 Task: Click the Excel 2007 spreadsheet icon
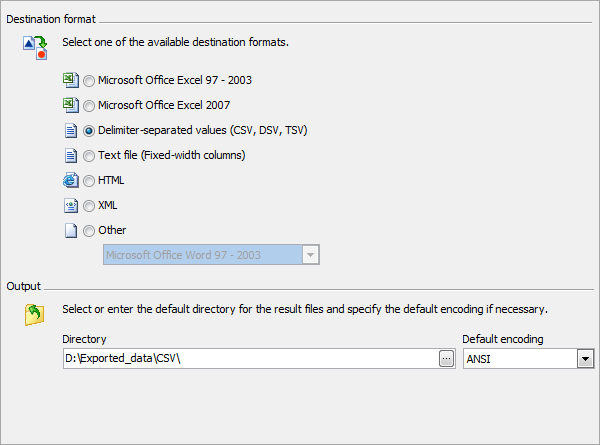(70, 105)
